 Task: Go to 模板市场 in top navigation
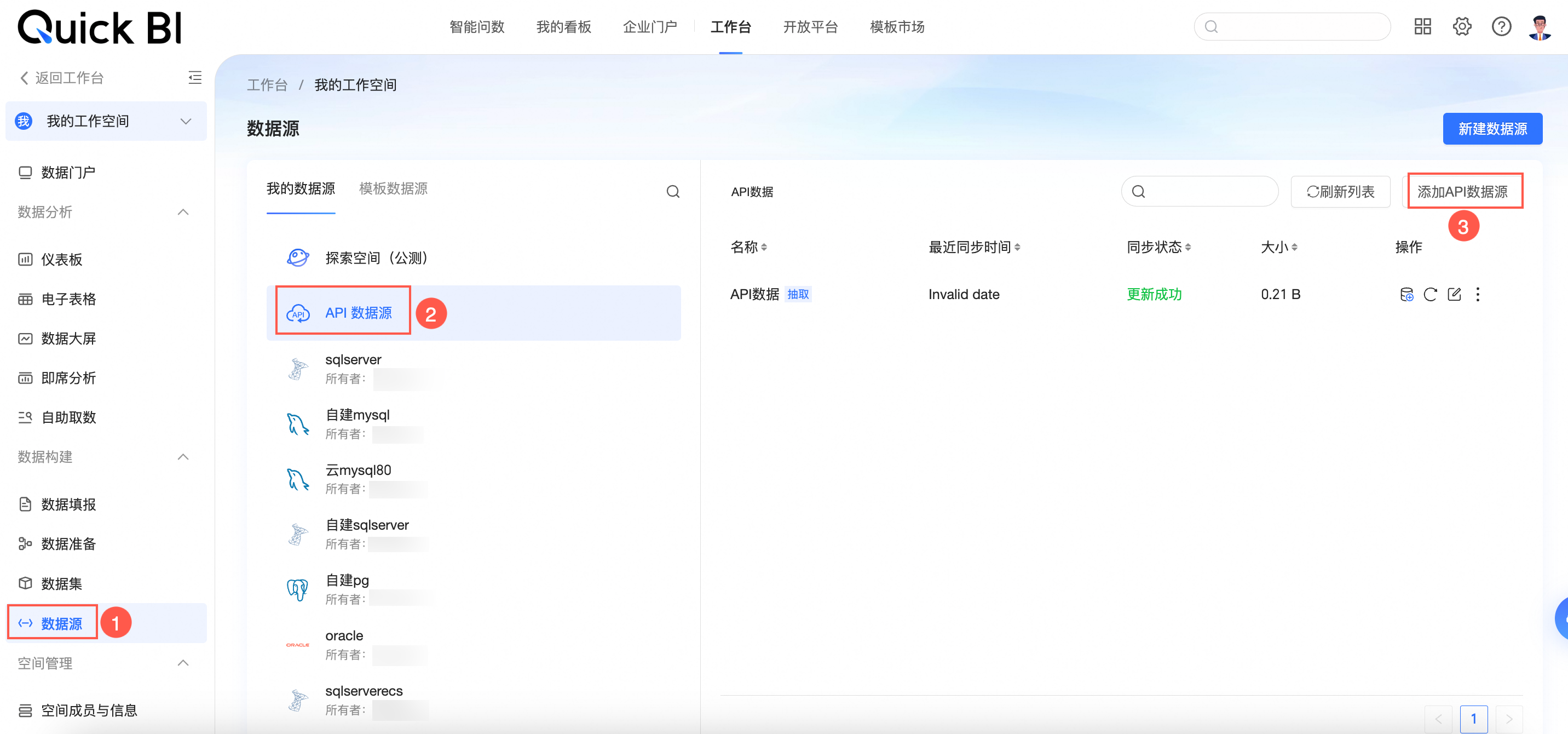tap(897, 27)
